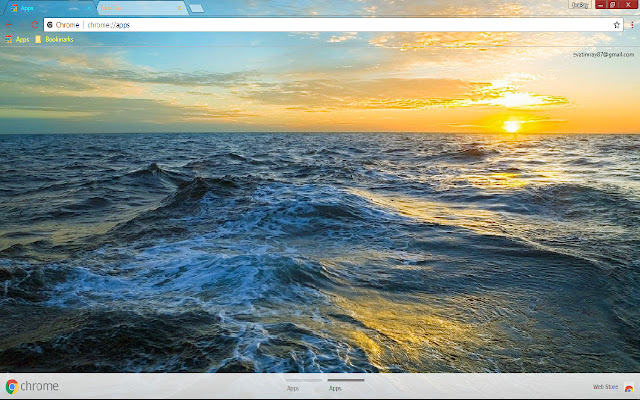Bookmark this page with the star icon
Screen dimensions: 640x400
click(x=616, y=25)
